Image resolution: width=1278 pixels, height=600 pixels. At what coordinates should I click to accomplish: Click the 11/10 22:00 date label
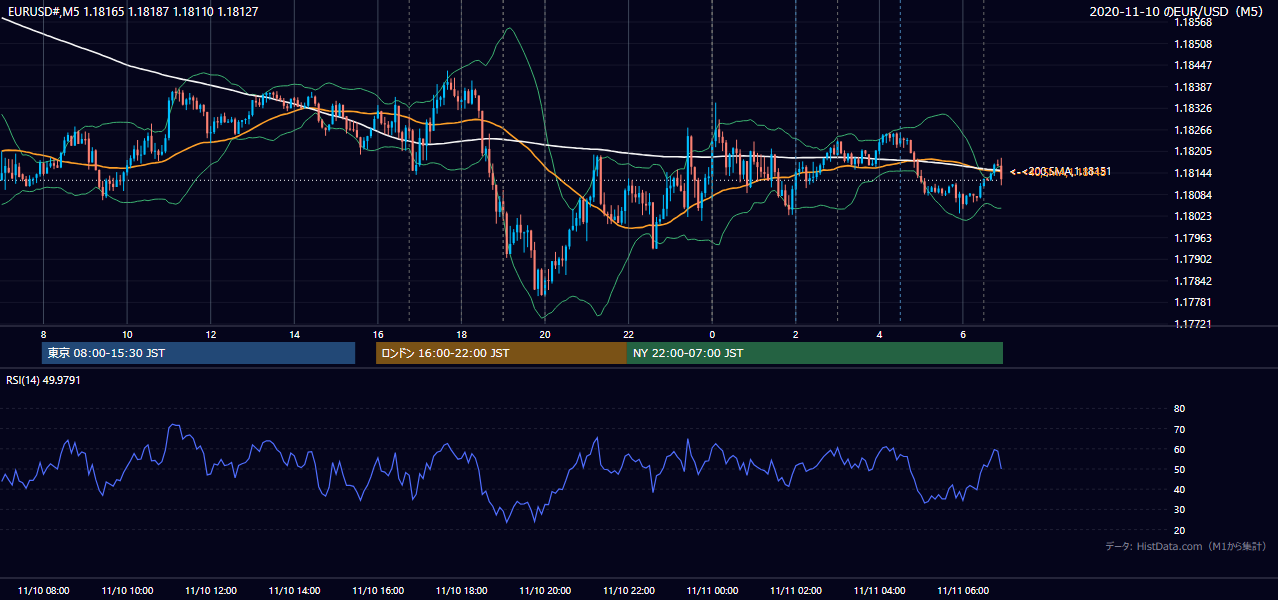click(x=628, y=591)
